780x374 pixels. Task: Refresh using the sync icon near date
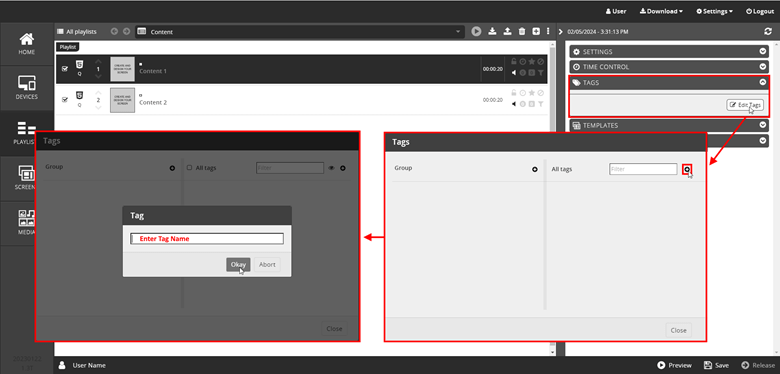(768, 31)
